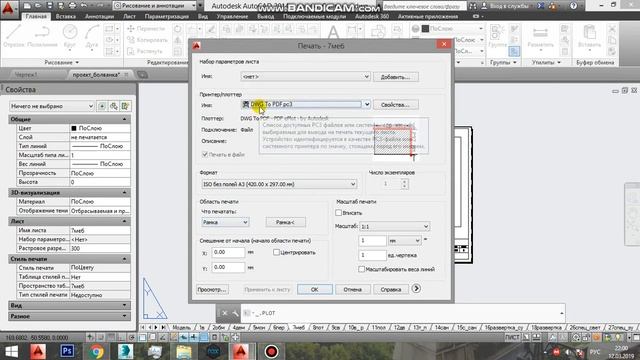Collapse the Стиль печати section
This screenshot has height=360, width=640.
point(124,259)
